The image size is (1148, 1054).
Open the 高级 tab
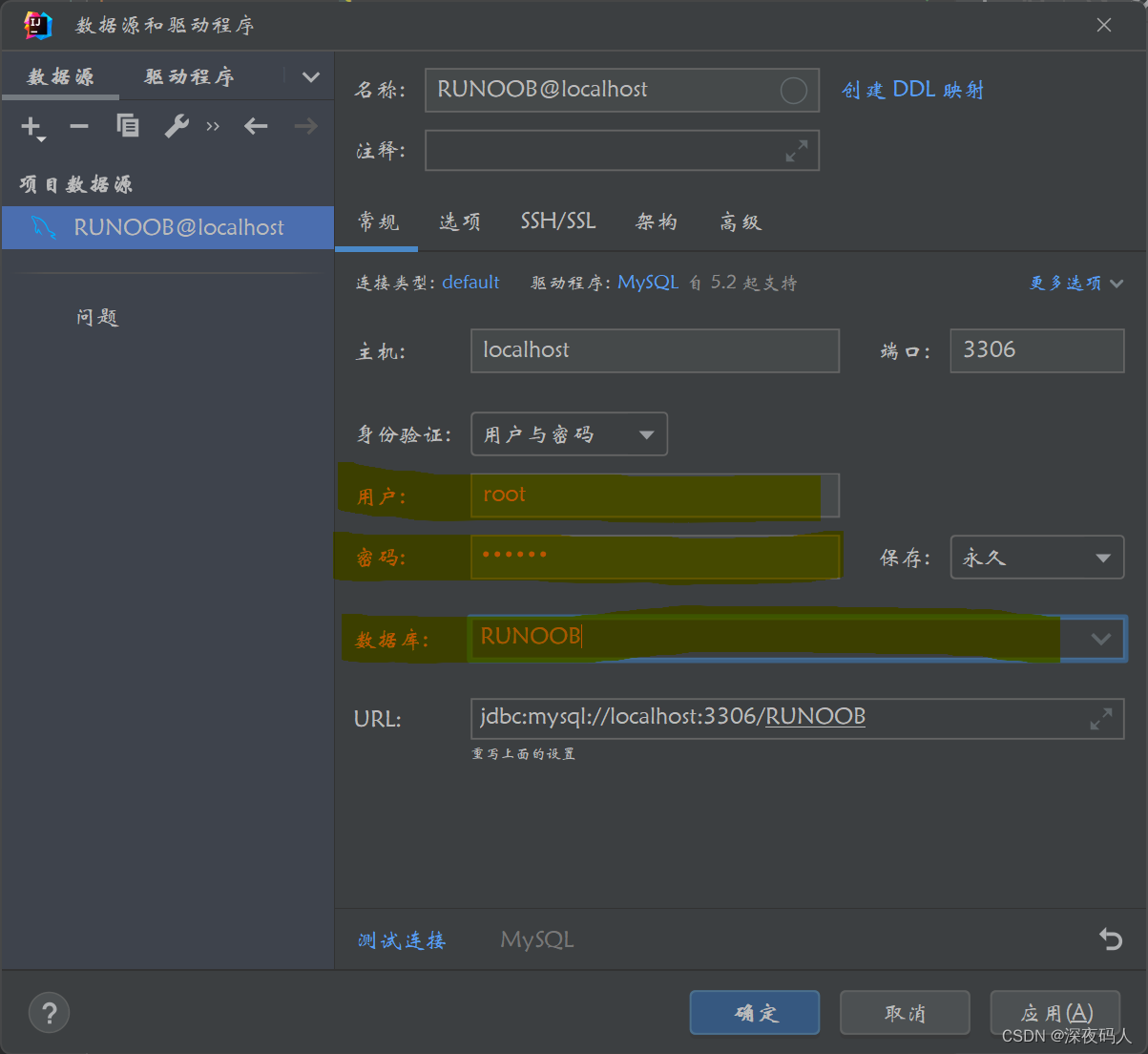741,222
